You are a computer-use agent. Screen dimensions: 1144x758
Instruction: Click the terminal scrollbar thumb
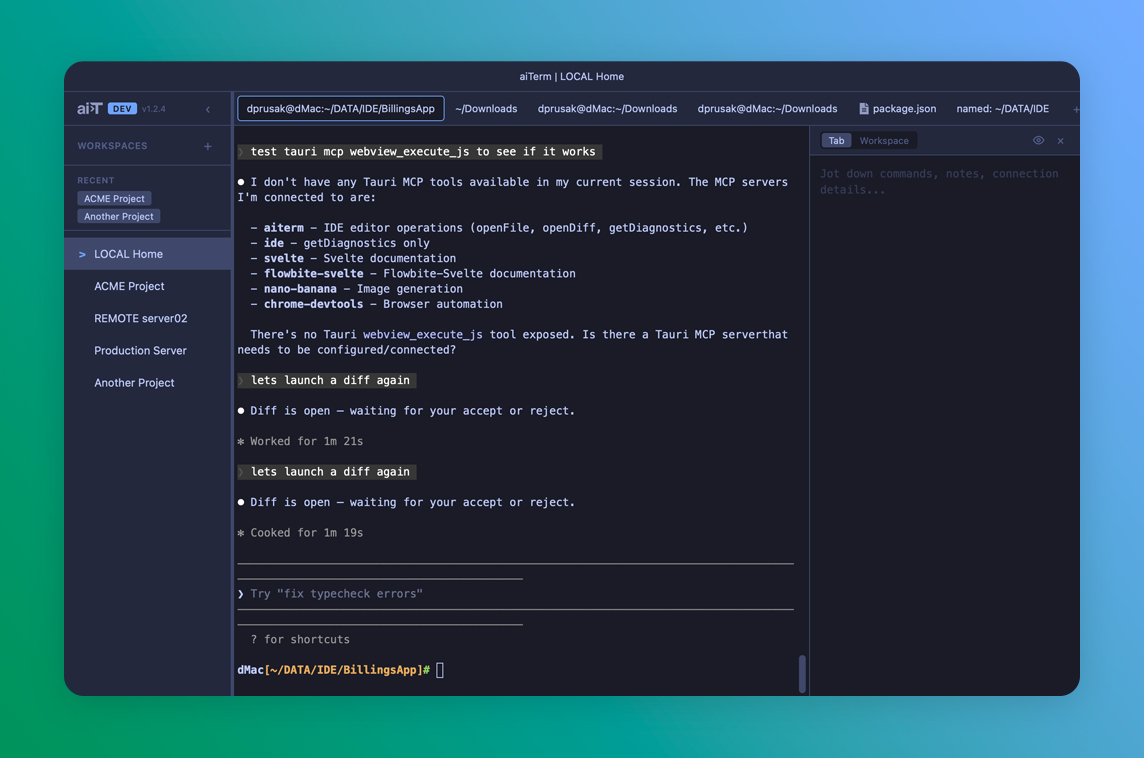802,673
